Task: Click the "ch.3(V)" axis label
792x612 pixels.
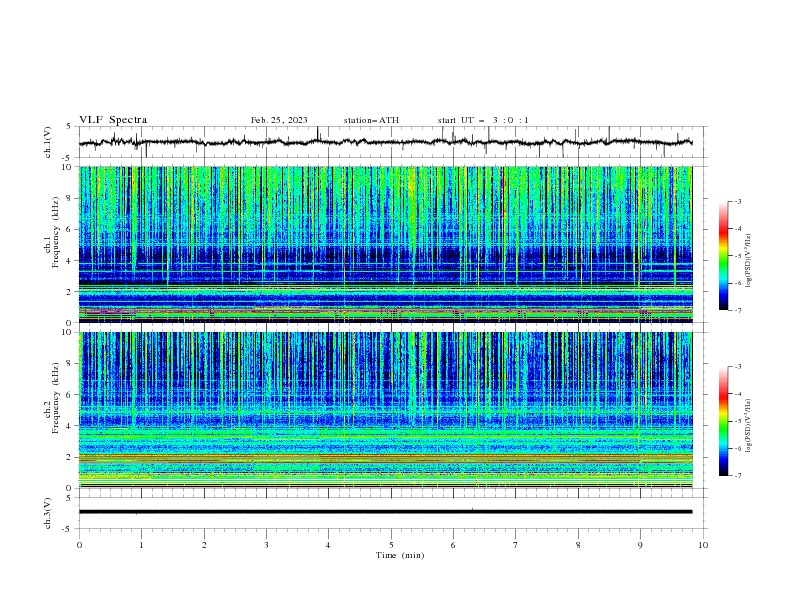Action: coord(48,513)
